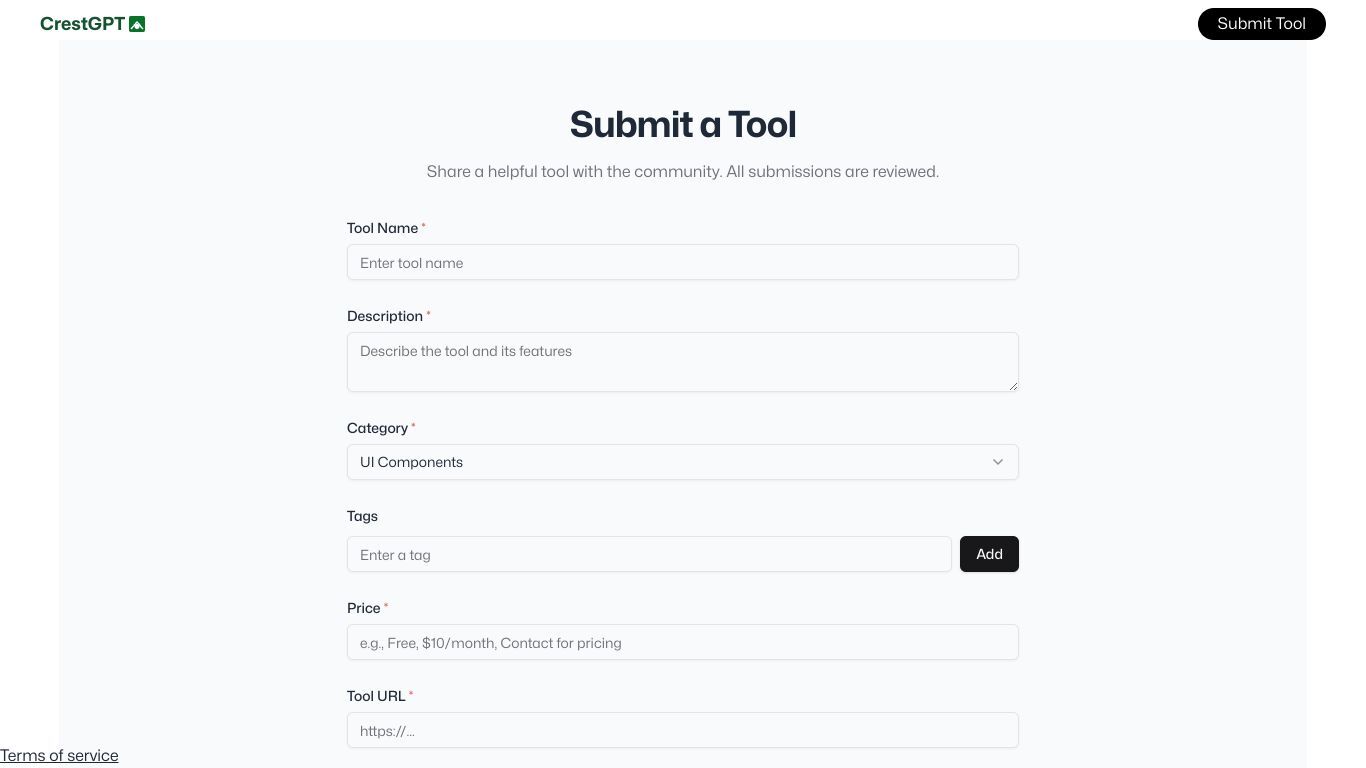The height and width of the screenshot is (768, 1366).
Task: Focus the Tool Name input field
Action: click(x=683, y=263)
